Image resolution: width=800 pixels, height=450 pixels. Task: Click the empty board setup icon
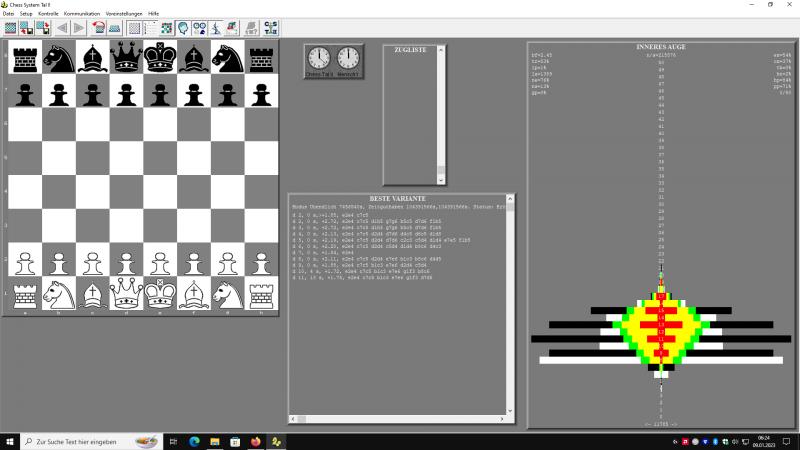(135, 28)
